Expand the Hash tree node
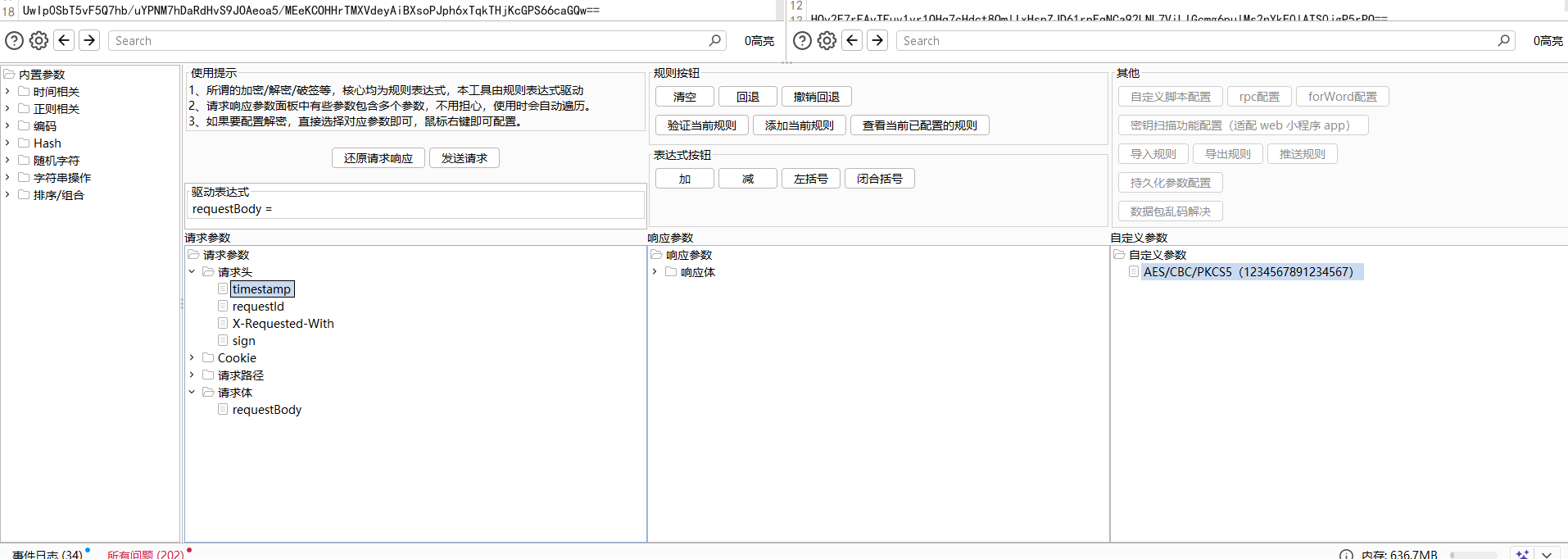 coord(7,143)
